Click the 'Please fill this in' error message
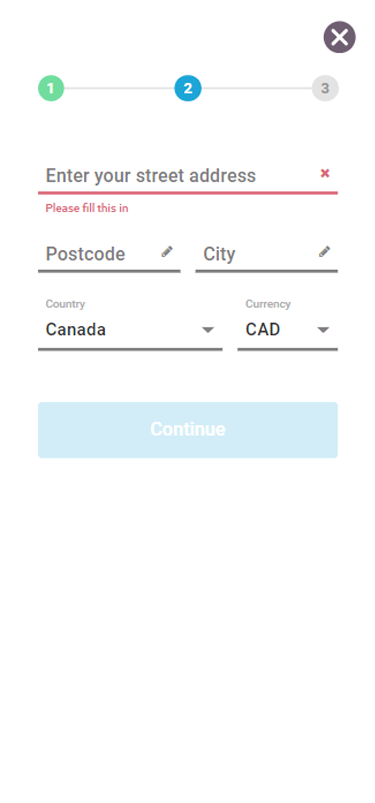This screenshot has height=803, width=375. [x=87, y=208]
